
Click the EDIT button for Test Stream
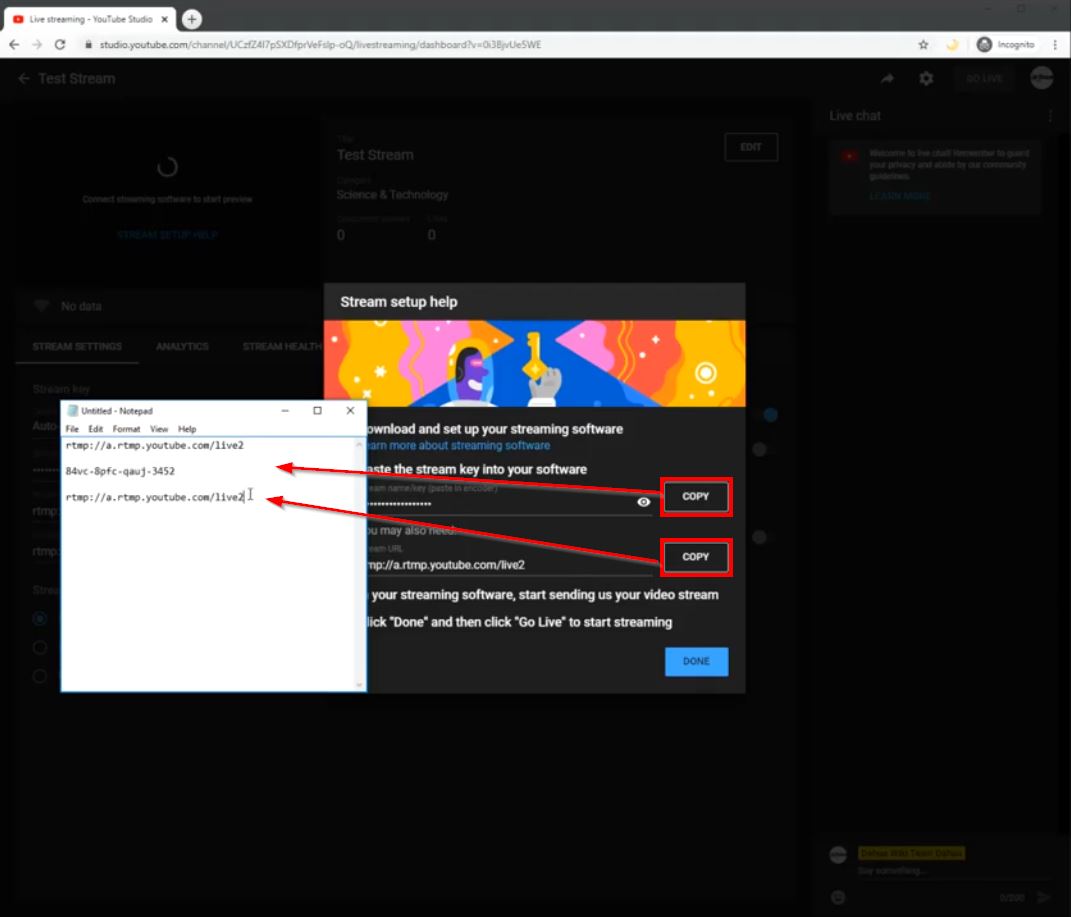[751, 147]
